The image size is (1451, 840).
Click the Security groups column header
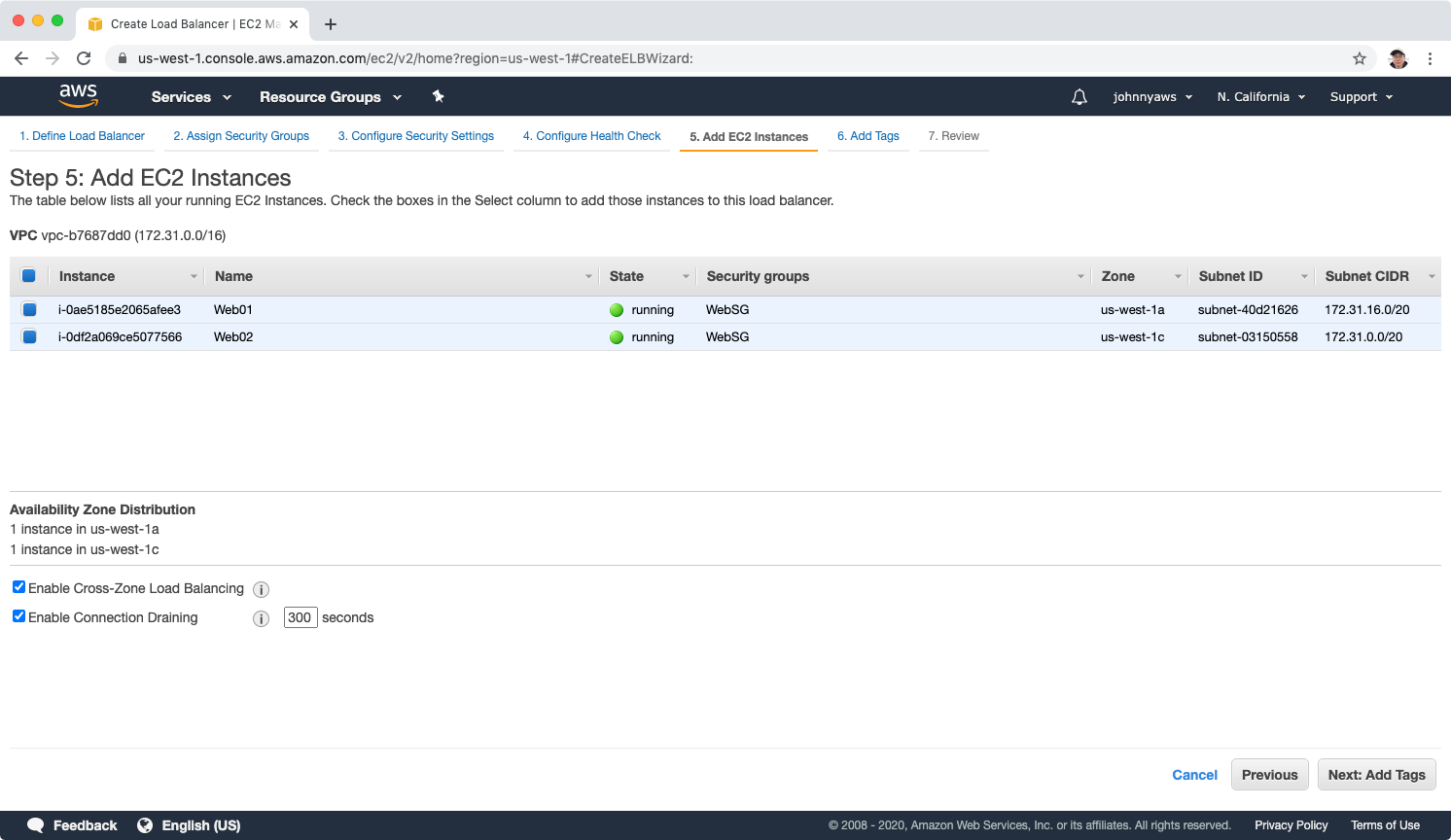click(758, 276)
